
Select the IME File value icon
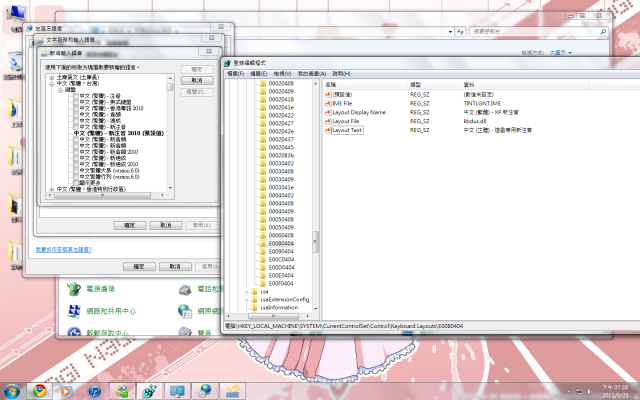[327, 104]
